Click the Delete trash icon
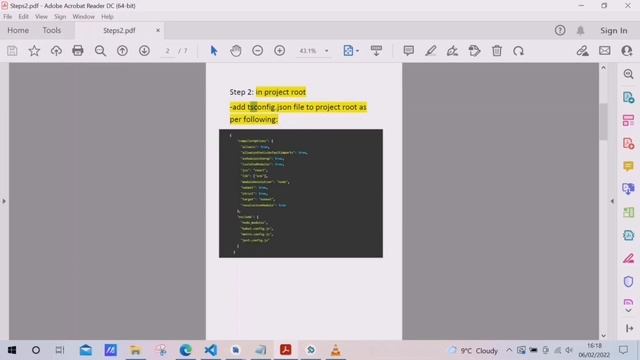This screenshot has width=640, height=360. coord(497,51)
